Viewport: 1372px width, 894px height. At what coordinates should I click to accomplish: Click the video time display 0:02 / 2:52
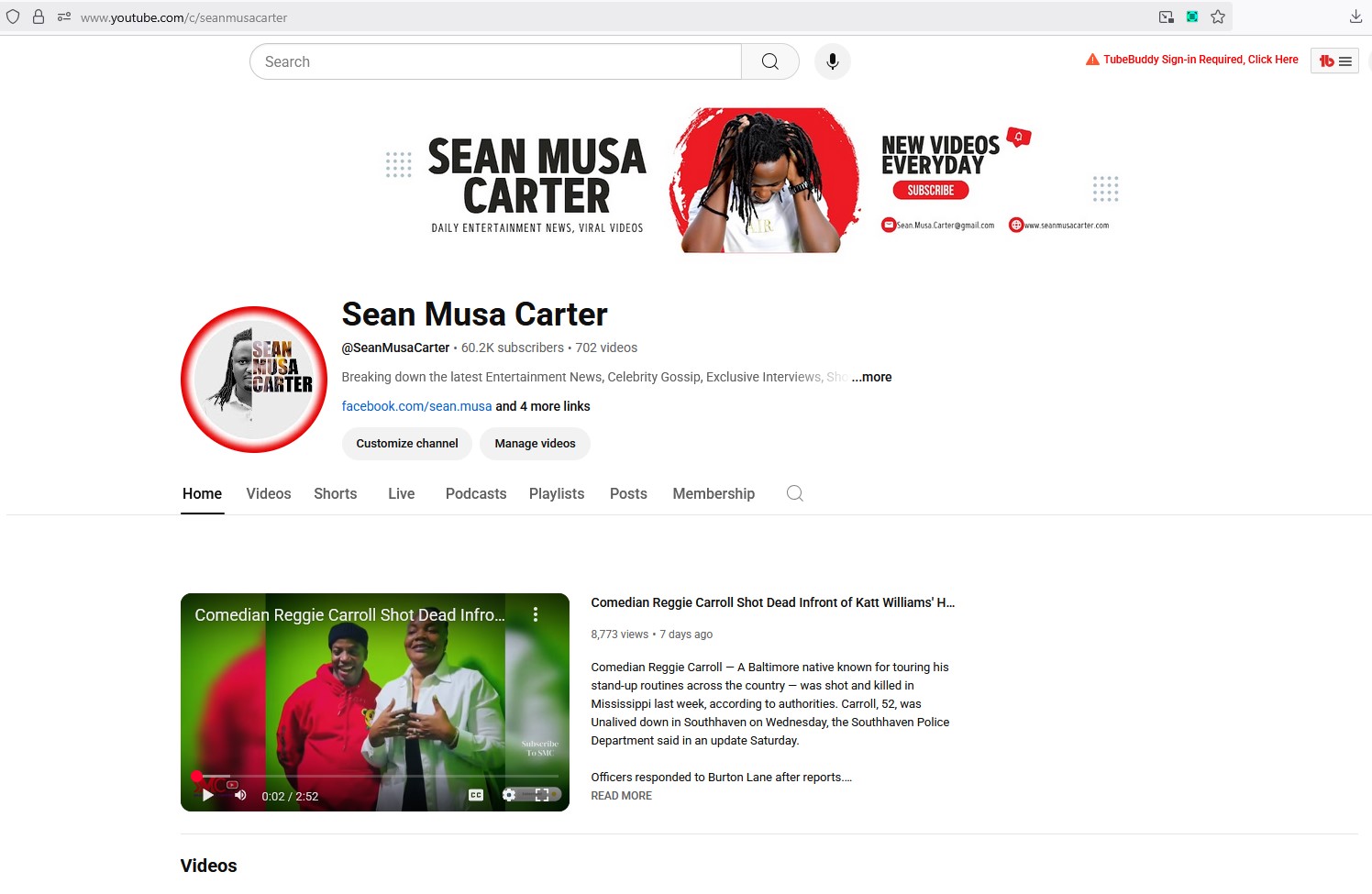[x=290, y=796]
